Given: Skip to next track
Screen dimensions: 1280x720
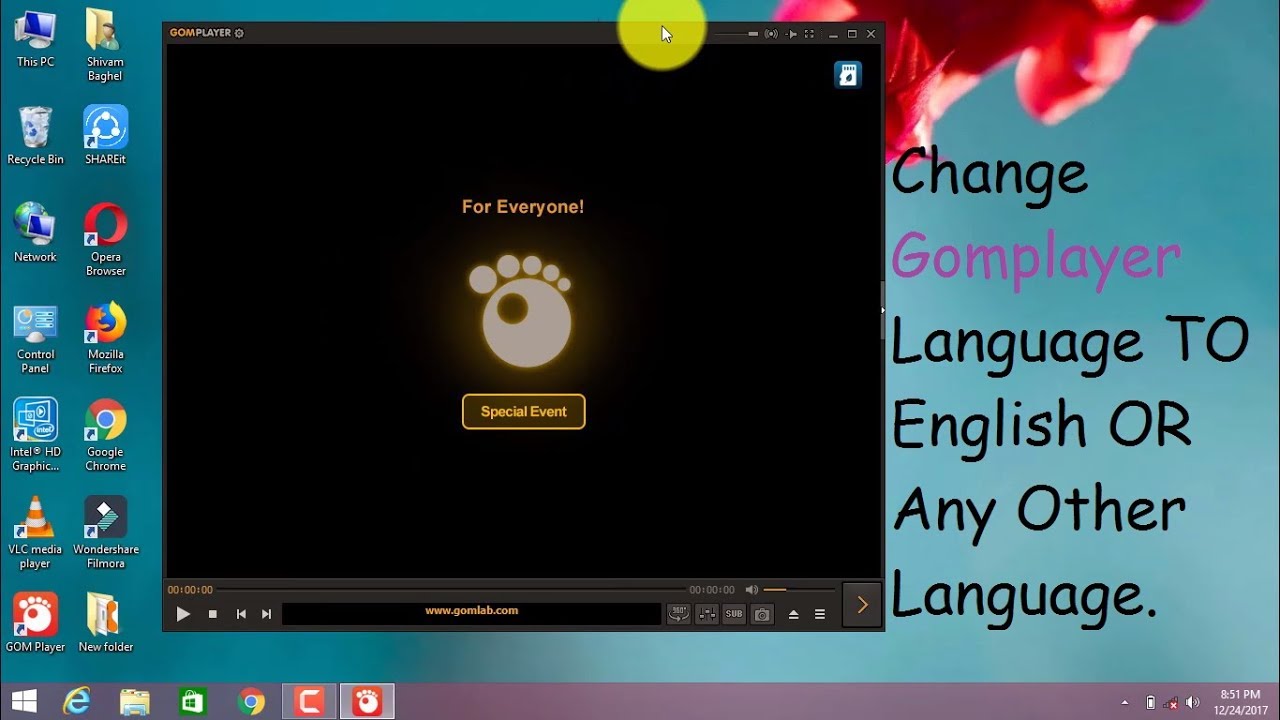Looking at the screenshot, I should [x=266, y=614].
